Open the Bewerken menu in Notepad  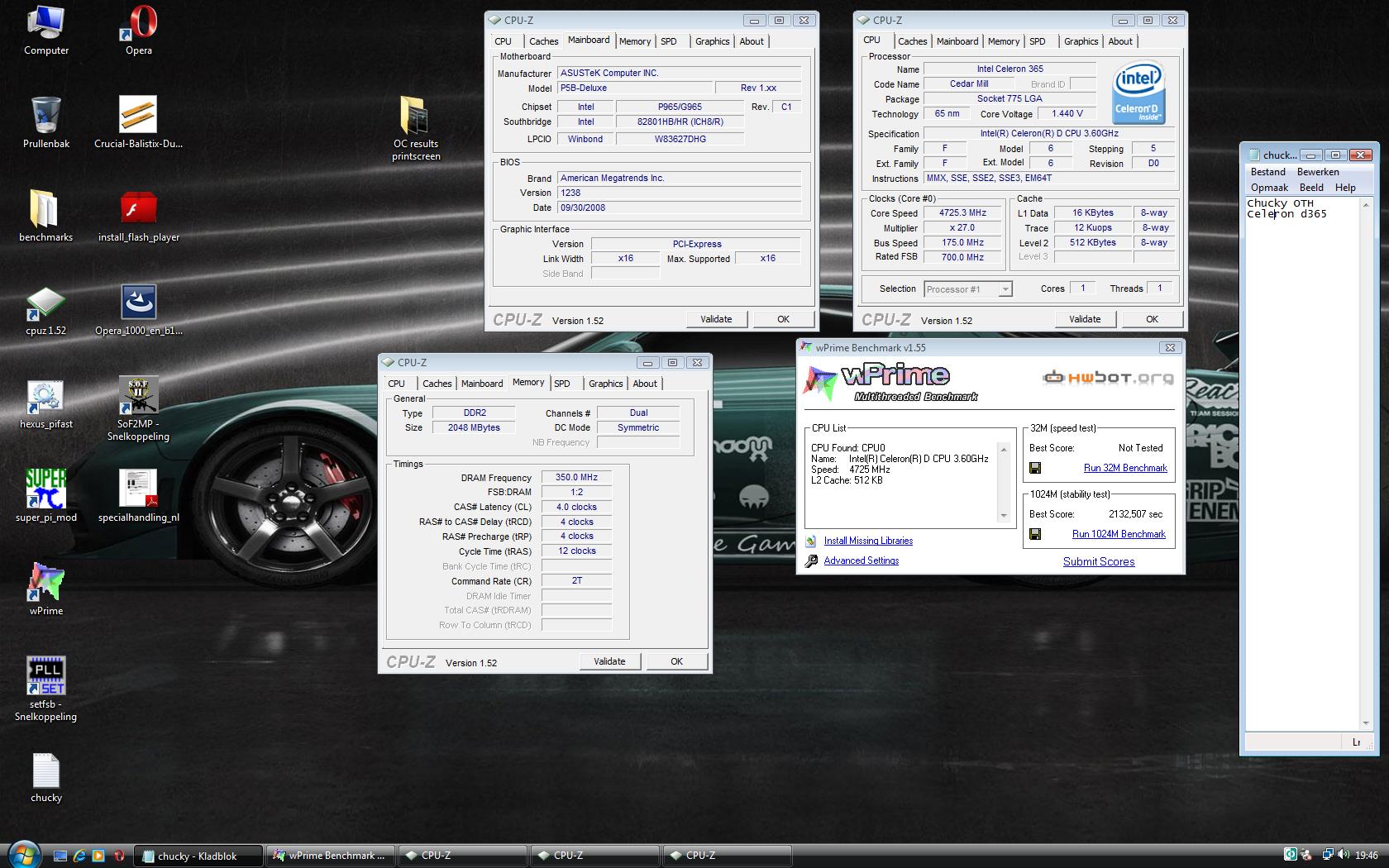pos(1317,172)
